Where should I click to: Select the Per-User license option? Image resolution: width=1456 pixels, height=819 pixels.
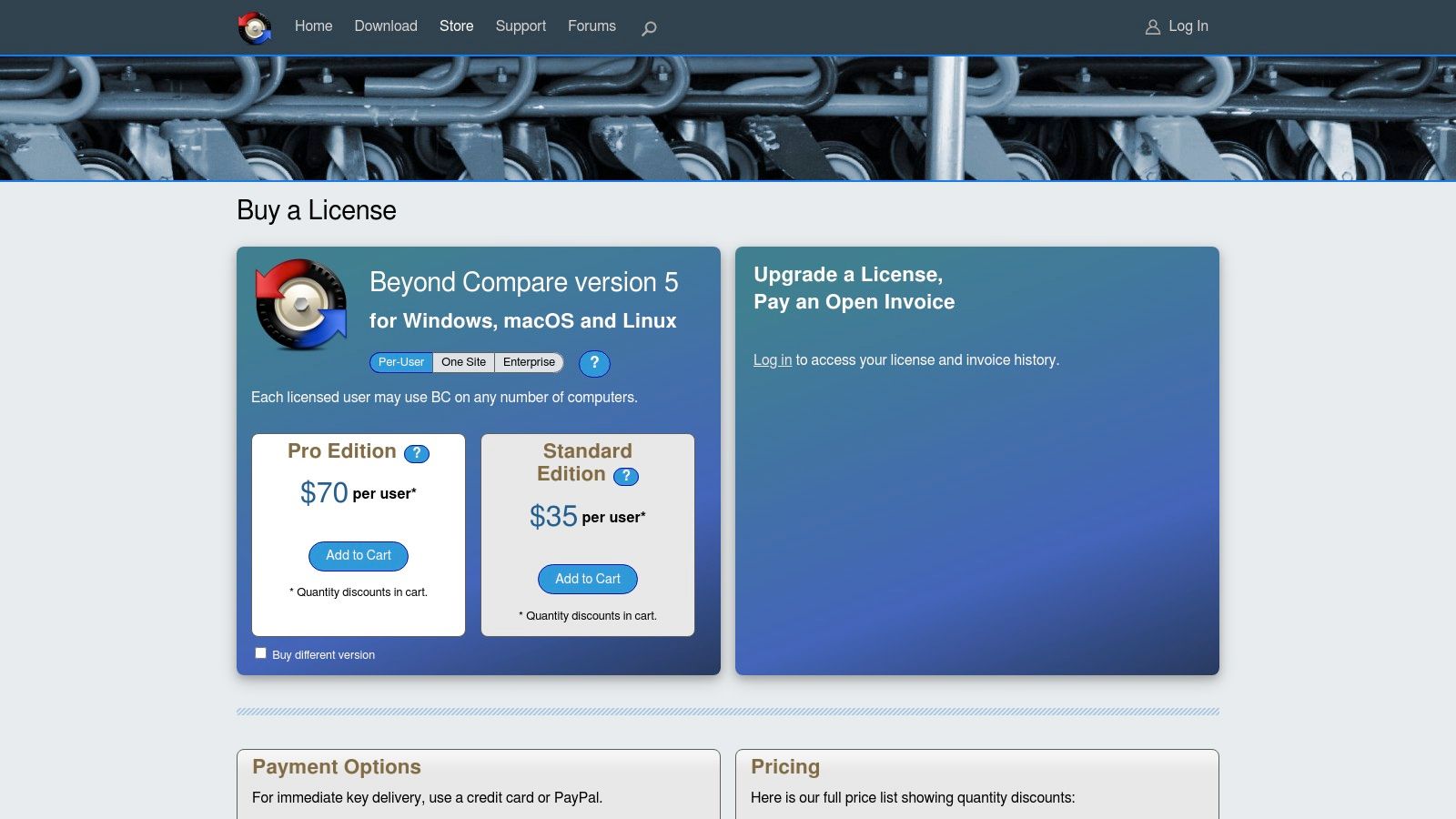pos(401,361)
